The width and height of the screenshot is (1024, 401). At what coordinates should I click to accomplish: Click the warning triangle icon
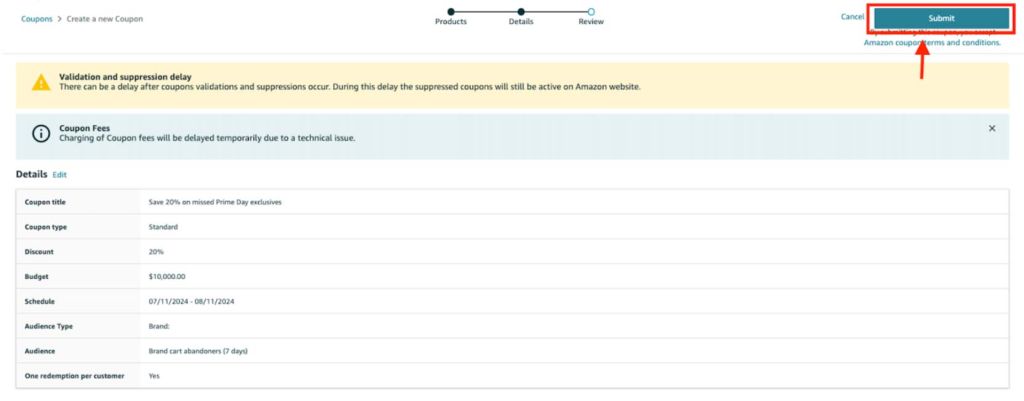[x=40, y=82]
